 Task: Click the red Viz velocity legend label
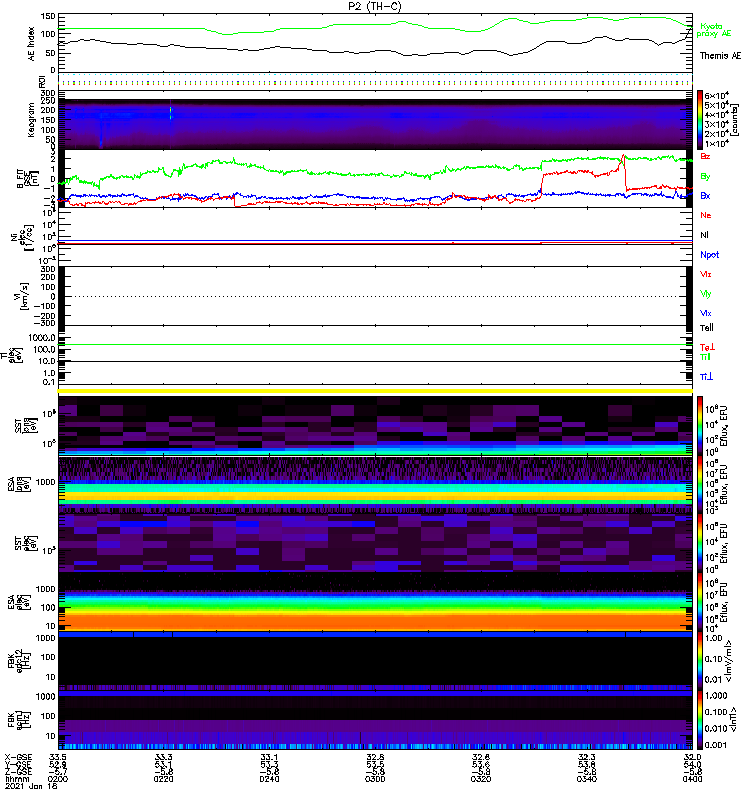[x=707, y=274]
